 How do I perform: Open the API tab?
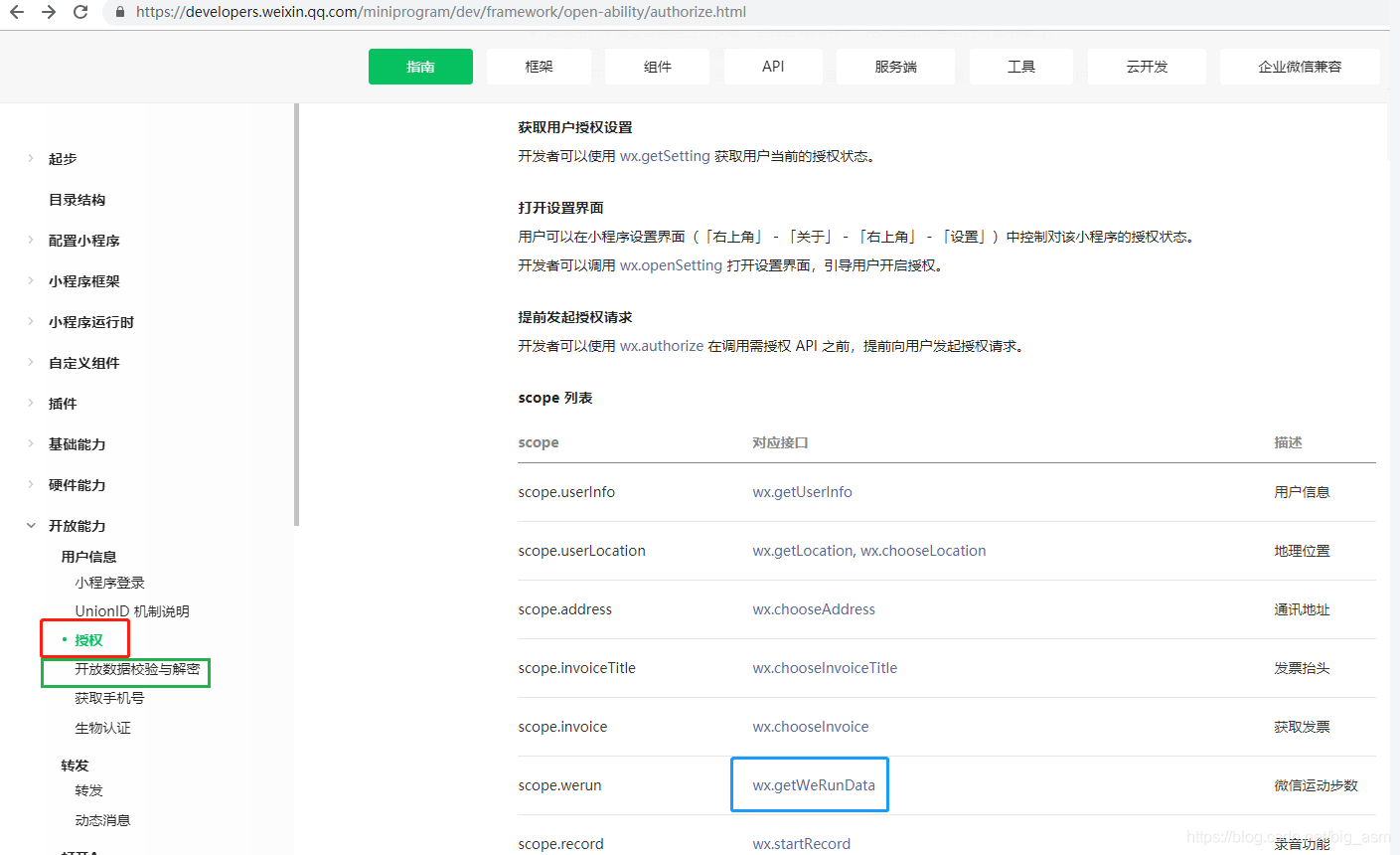[x=773, y=67]
